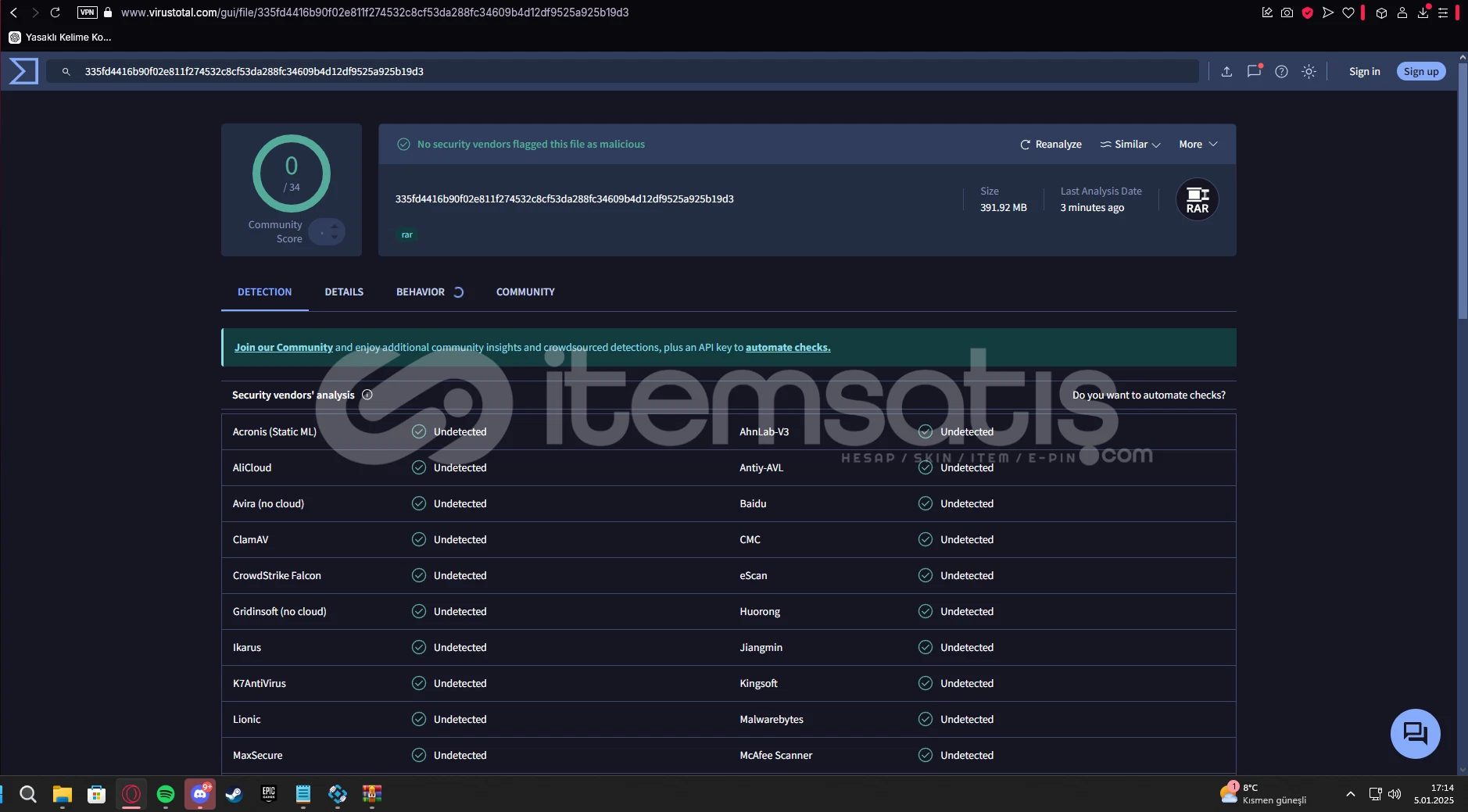
Task: Follow the Join our Community link
Action: pyautogui.click(x=284, y=347)
